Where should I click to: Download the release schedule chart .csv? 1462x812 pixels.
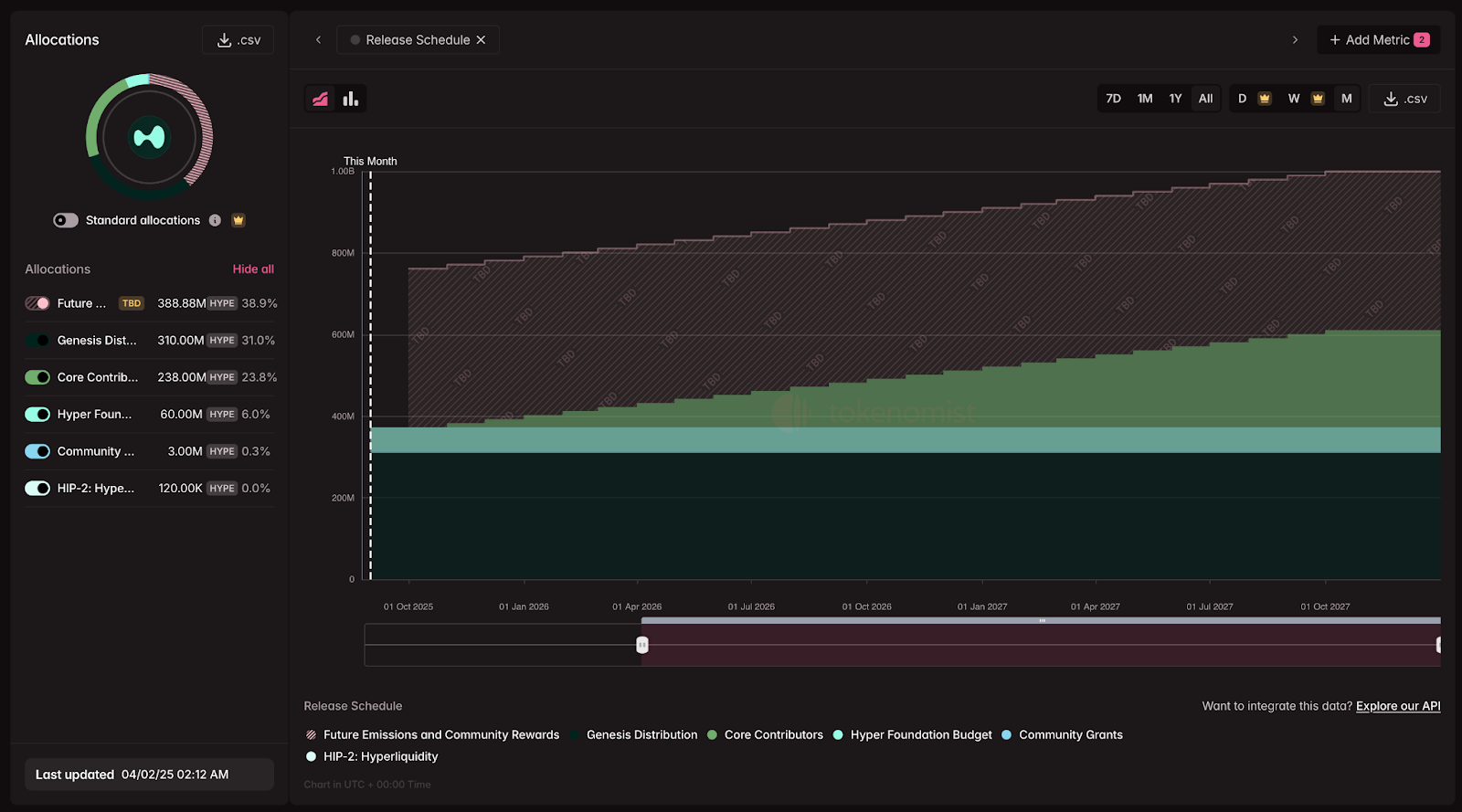tap(1404, 99)
